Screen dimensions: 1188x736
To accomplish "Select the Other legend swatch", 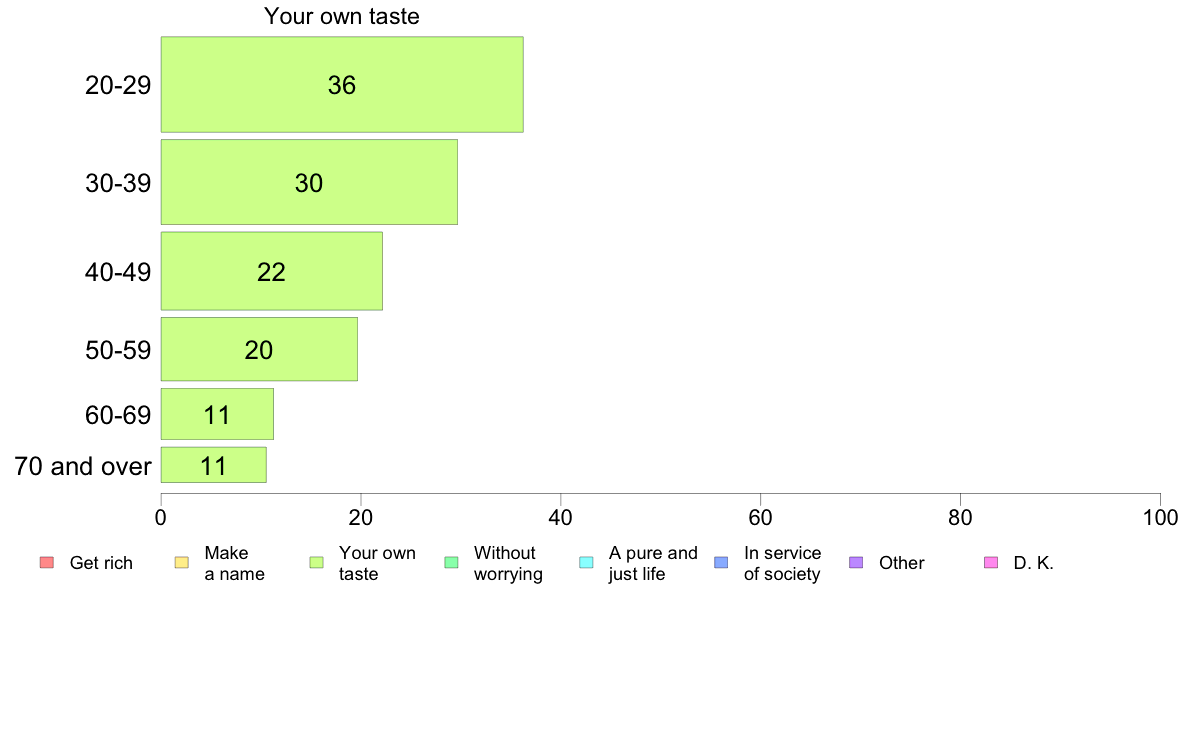I will [x=856, y=562].
